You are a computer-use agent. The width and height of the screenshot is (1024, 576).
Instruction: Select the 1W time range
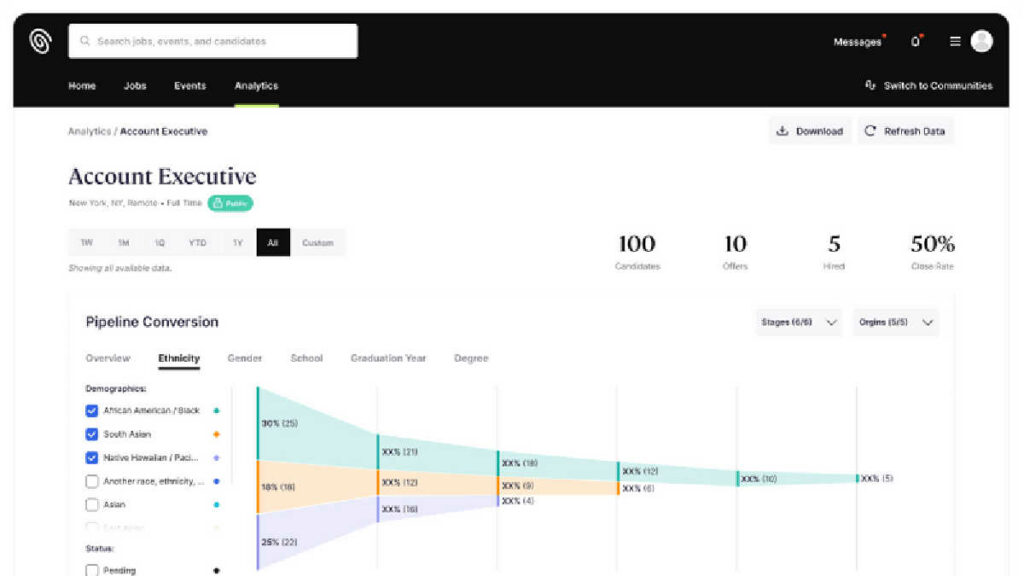pyautogui.click(x=86, y=242)
